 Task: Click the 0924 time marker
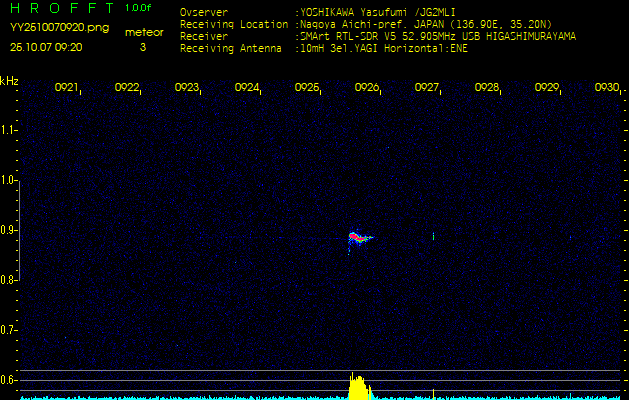247,87
